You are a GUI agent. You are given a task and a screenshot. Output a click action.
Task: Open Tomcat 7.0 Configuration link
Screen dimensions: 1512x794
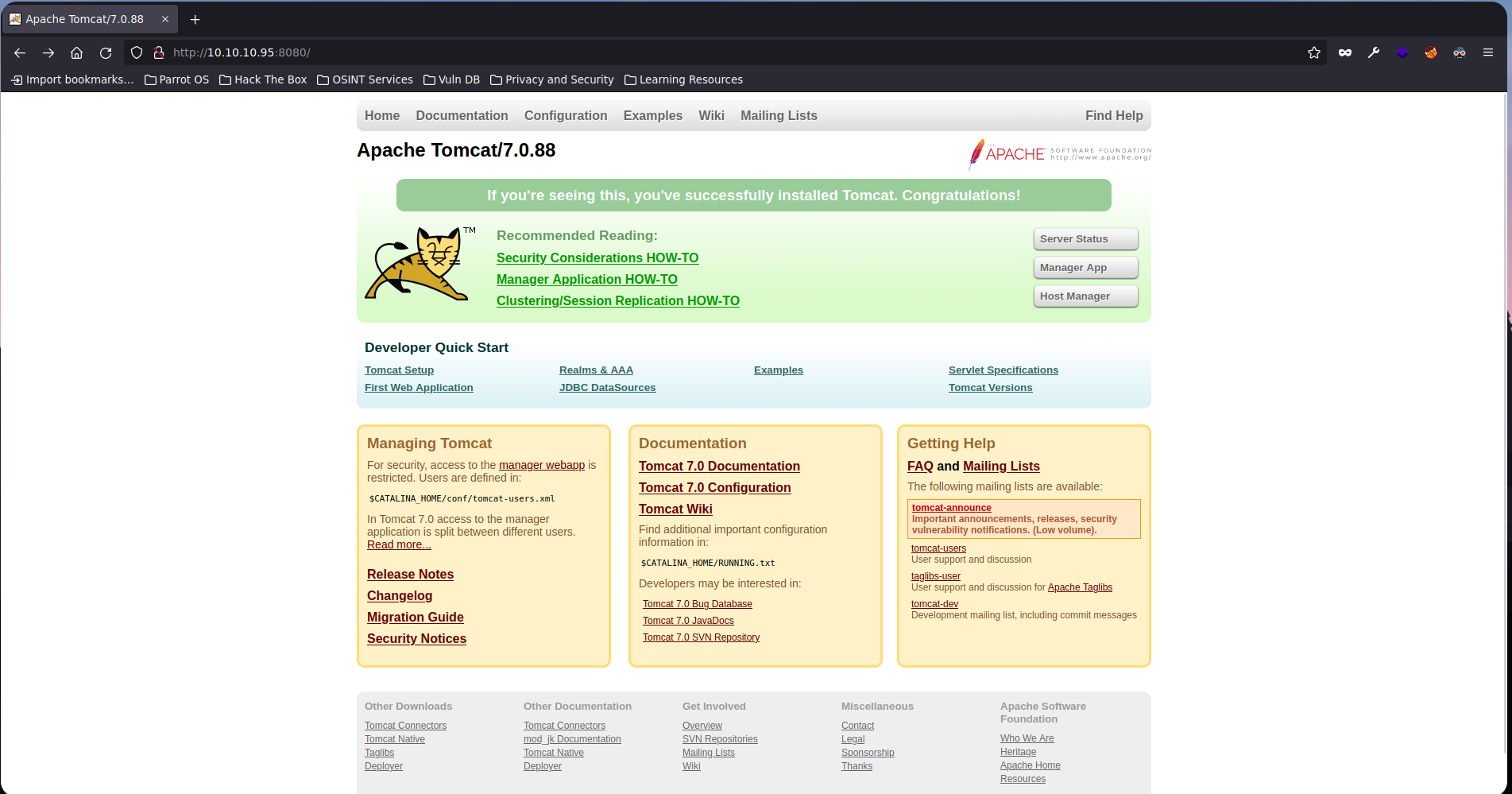click(x=714, y=488)
